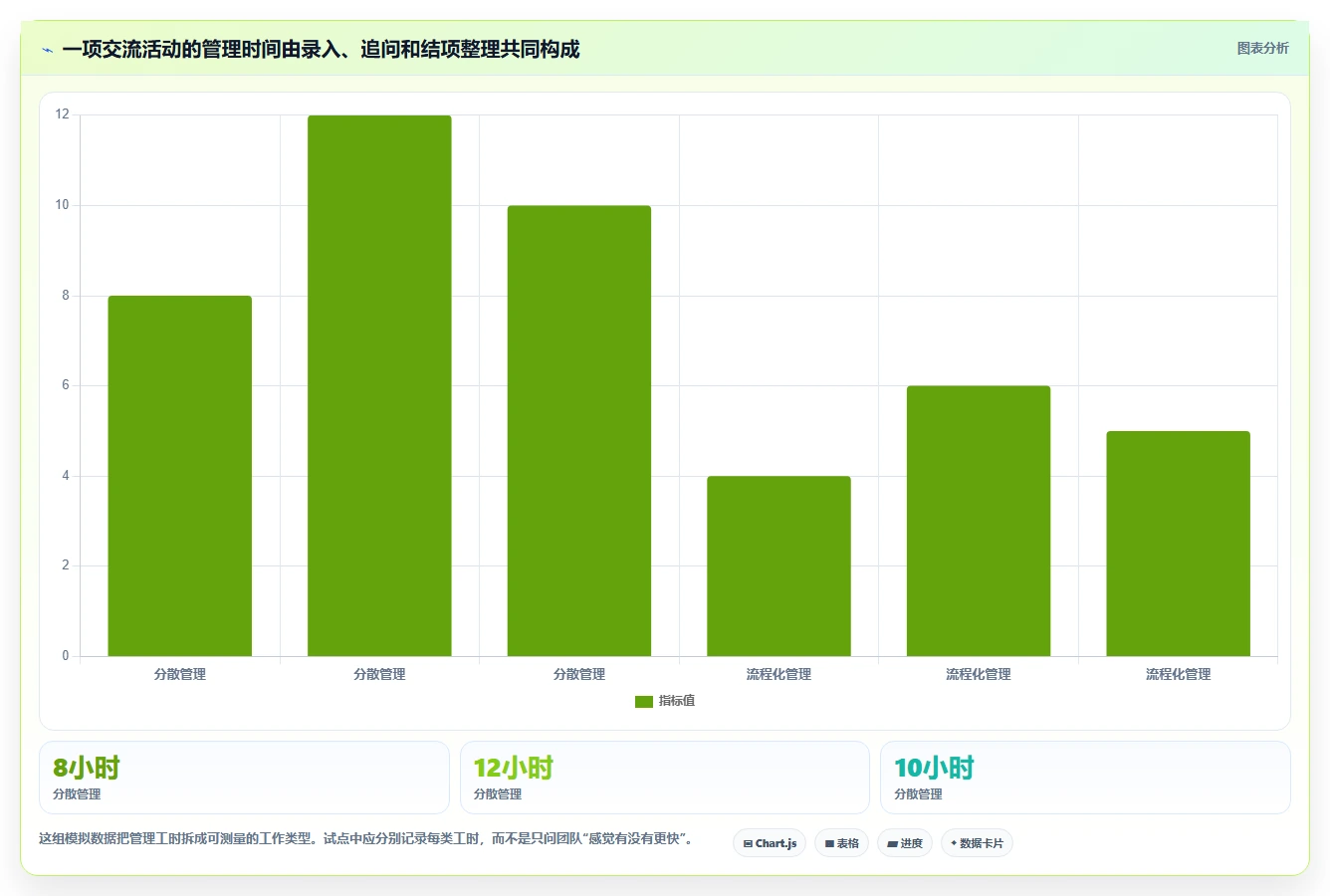Click the 流程化管理 bar with value 6
Image resolution: width=1330 pixels, height=896 pixels.
979,521
